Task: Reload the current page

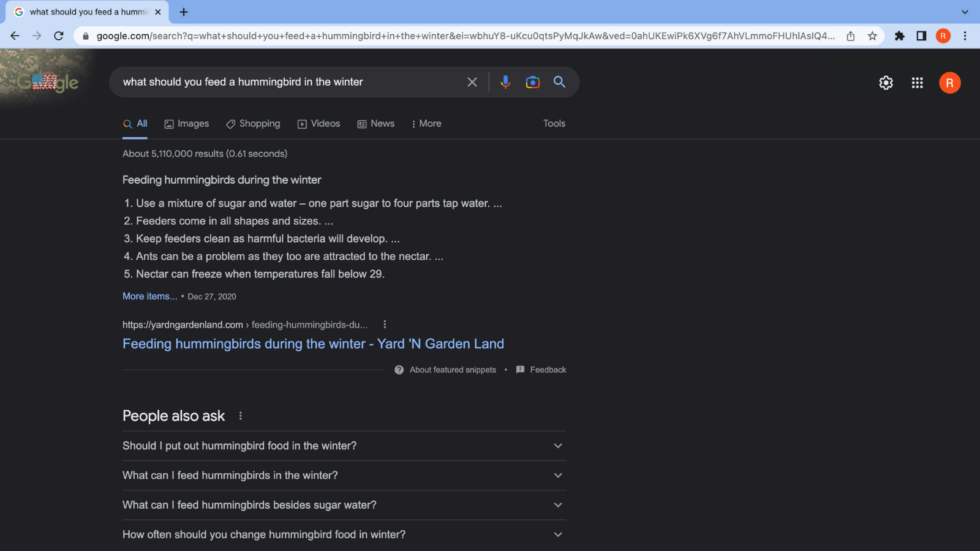Action: [x=59, y=36]
